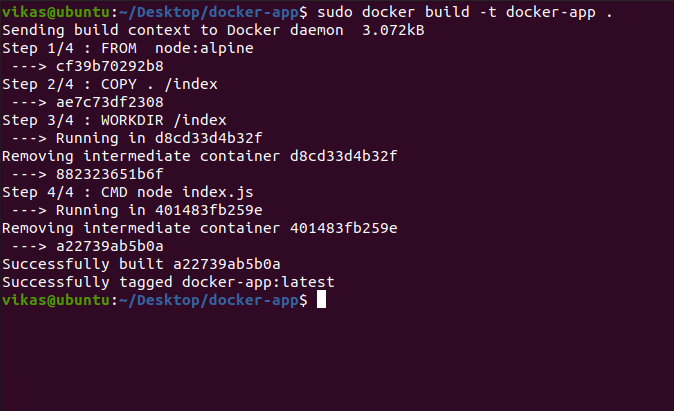Click 'Running in d8cd33d4b32f' text

point(159,138)
